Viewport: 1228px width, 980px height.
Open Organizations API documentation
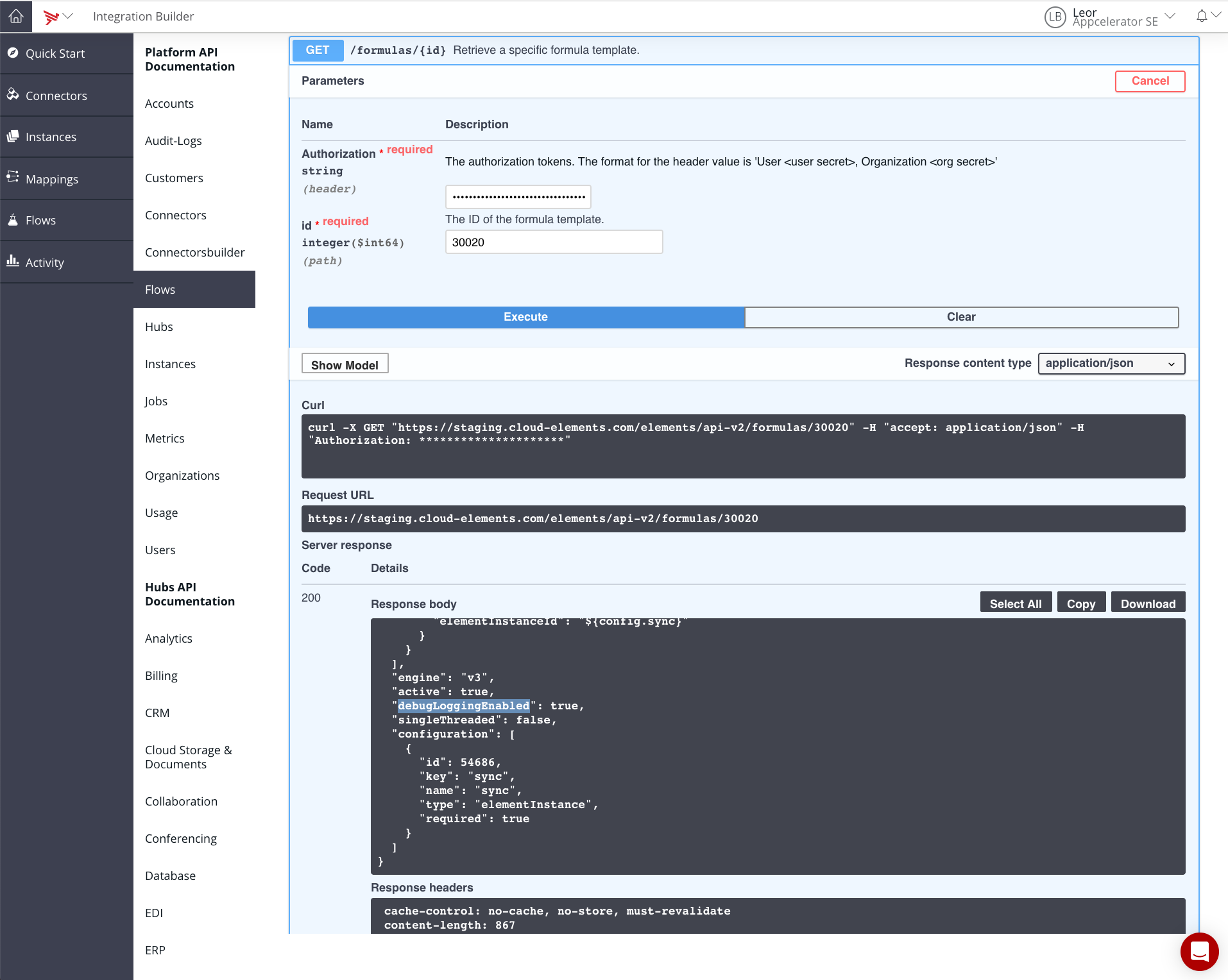pyautogui.click(x=182, y=476)
